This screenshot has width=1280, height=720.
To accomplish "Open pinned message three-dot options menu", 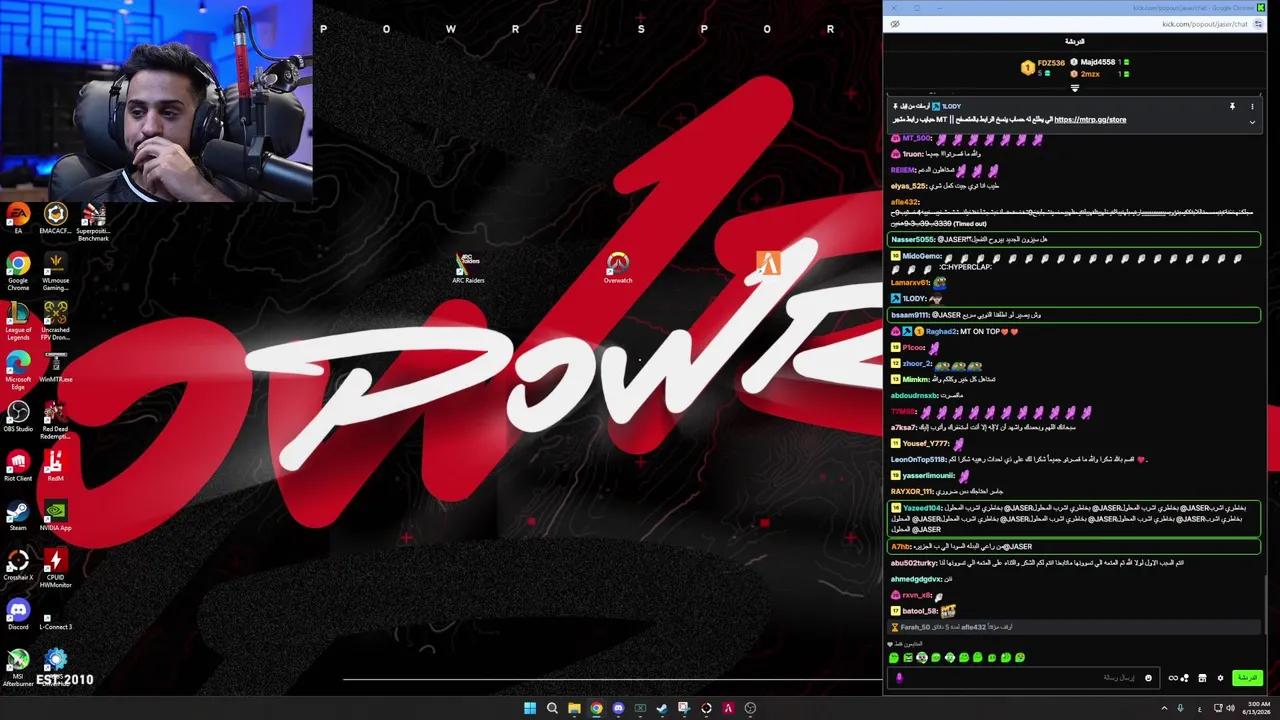I will [1252, 106].
